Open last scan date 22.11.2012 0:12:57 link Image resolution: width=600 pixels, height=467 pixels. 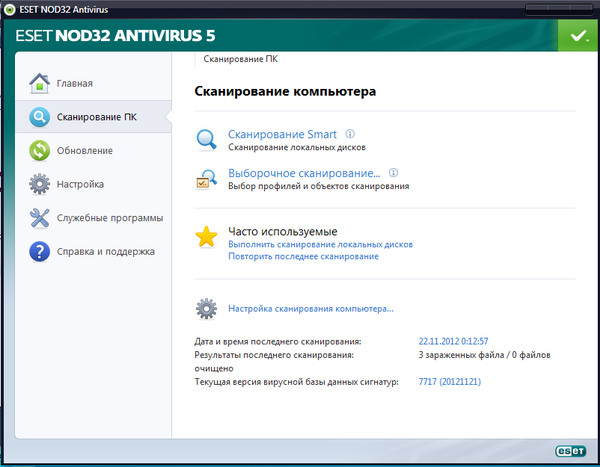pos(453,341)
